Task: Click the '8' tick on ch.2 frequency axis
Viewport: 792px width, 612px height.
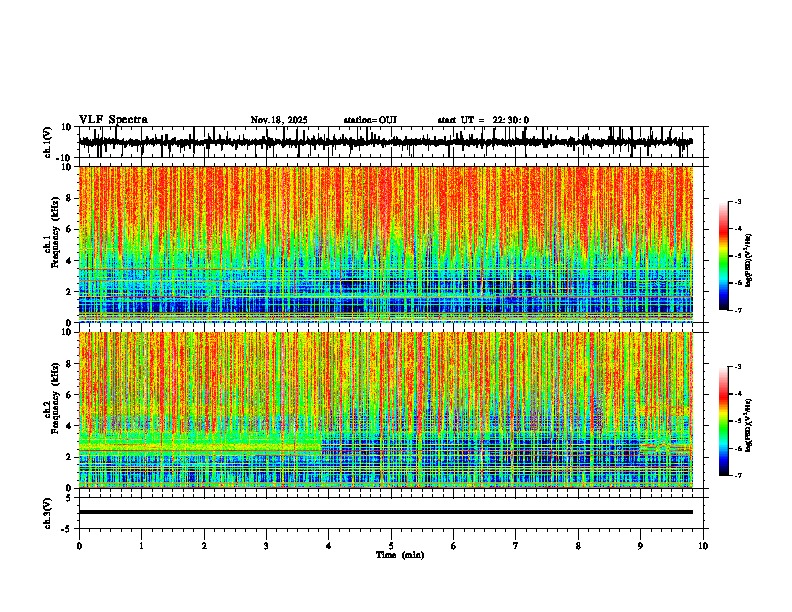Action: point(69,364)
